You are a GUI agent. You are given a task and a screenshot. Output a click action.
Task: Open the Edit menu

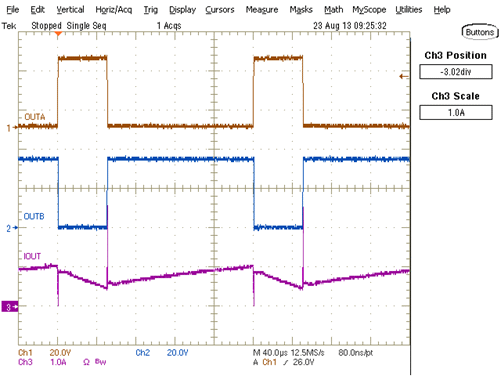click(x=37, y=10)
